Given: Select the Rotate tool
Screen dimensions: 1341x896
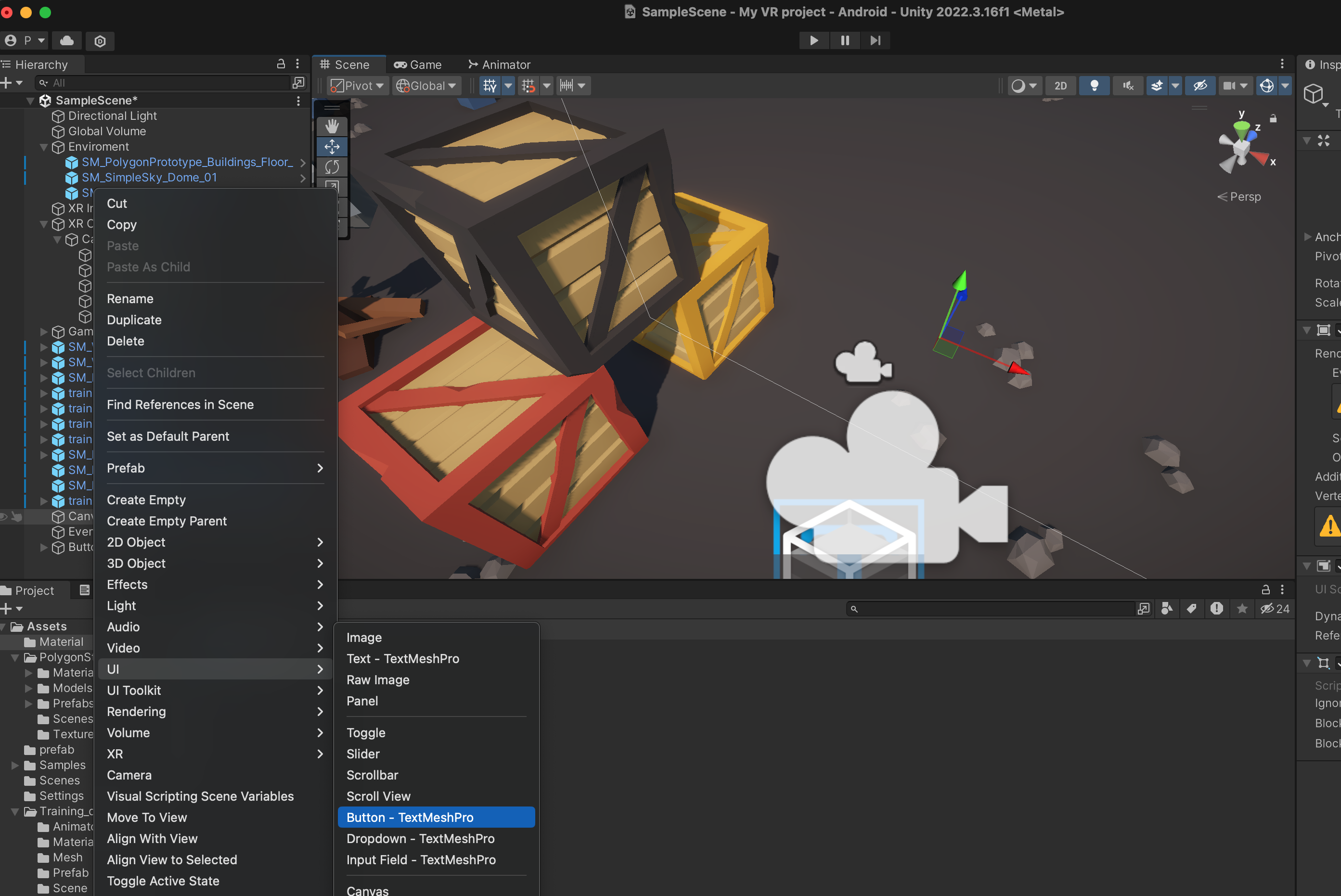Looking at the screenshot, I should (332, 167).
